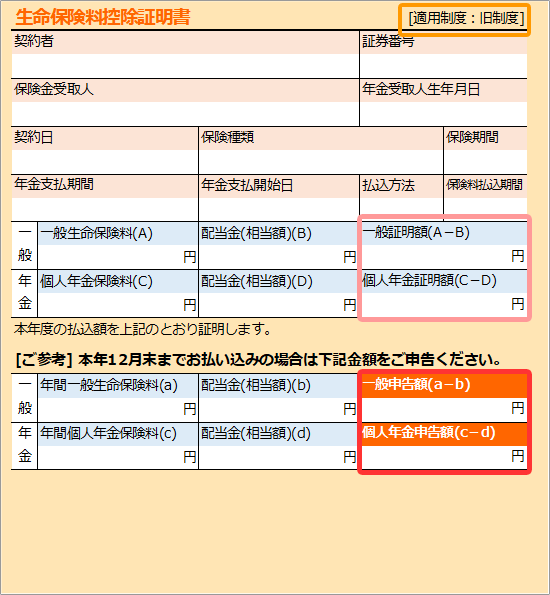Click the [適用制度：旧制度] label
550x595 pixels.
[466, 18]
